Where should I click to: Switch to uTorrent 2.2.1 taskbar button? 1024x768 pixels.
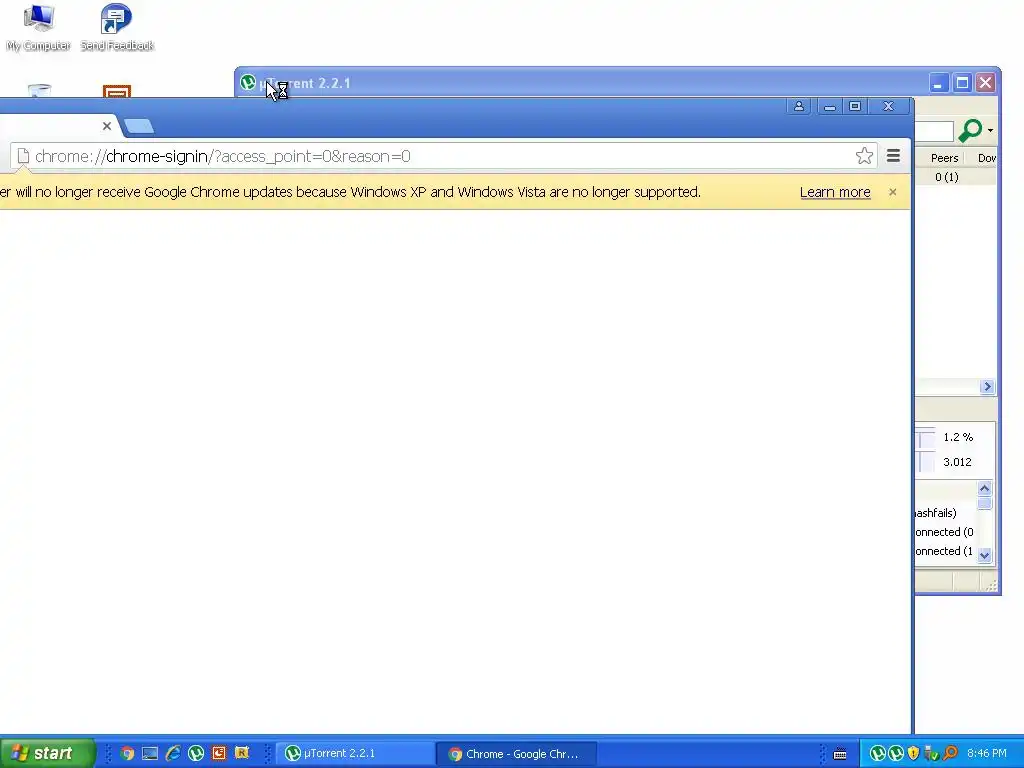[x=353, y=754]
